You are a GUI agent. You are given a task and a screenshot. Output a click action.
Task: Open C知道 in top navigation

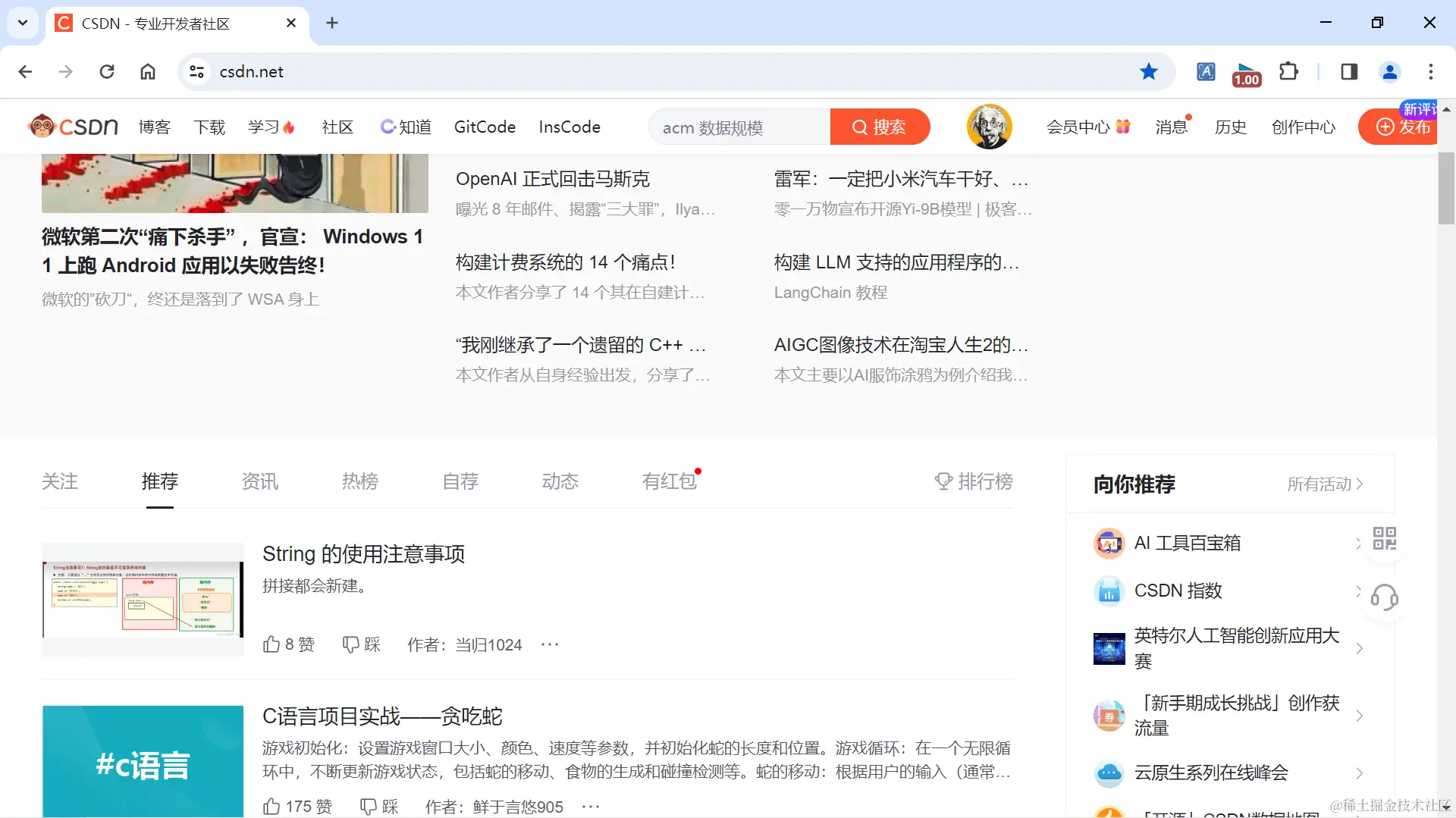(x=406, y=127)
